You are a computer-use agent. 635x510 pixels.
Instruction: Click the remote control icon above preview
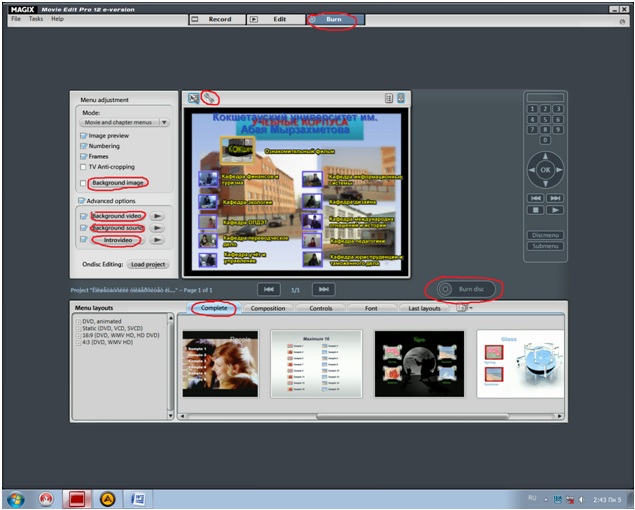401,98
